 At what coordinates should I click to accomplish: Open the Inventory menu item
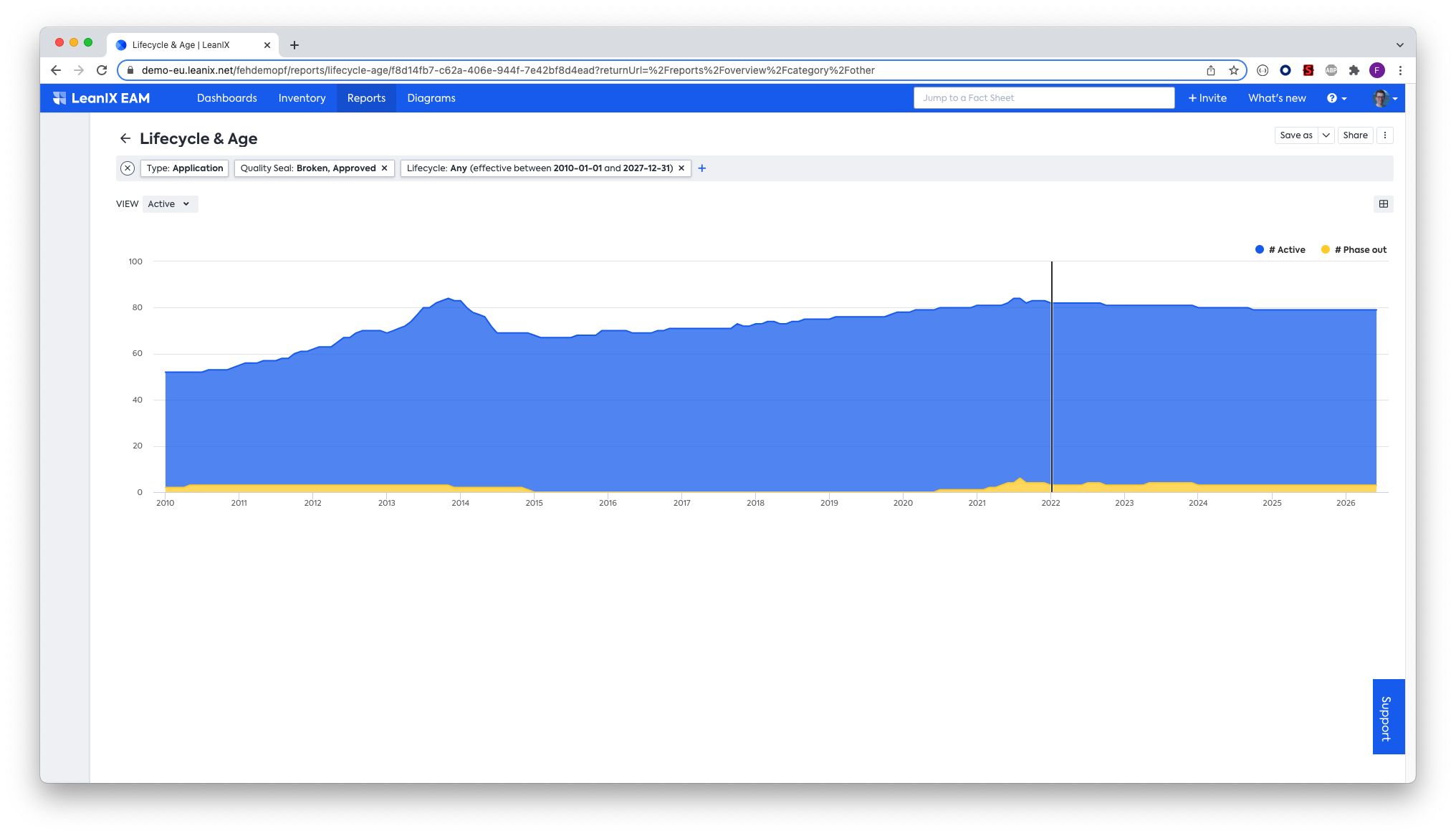[302, 98]
